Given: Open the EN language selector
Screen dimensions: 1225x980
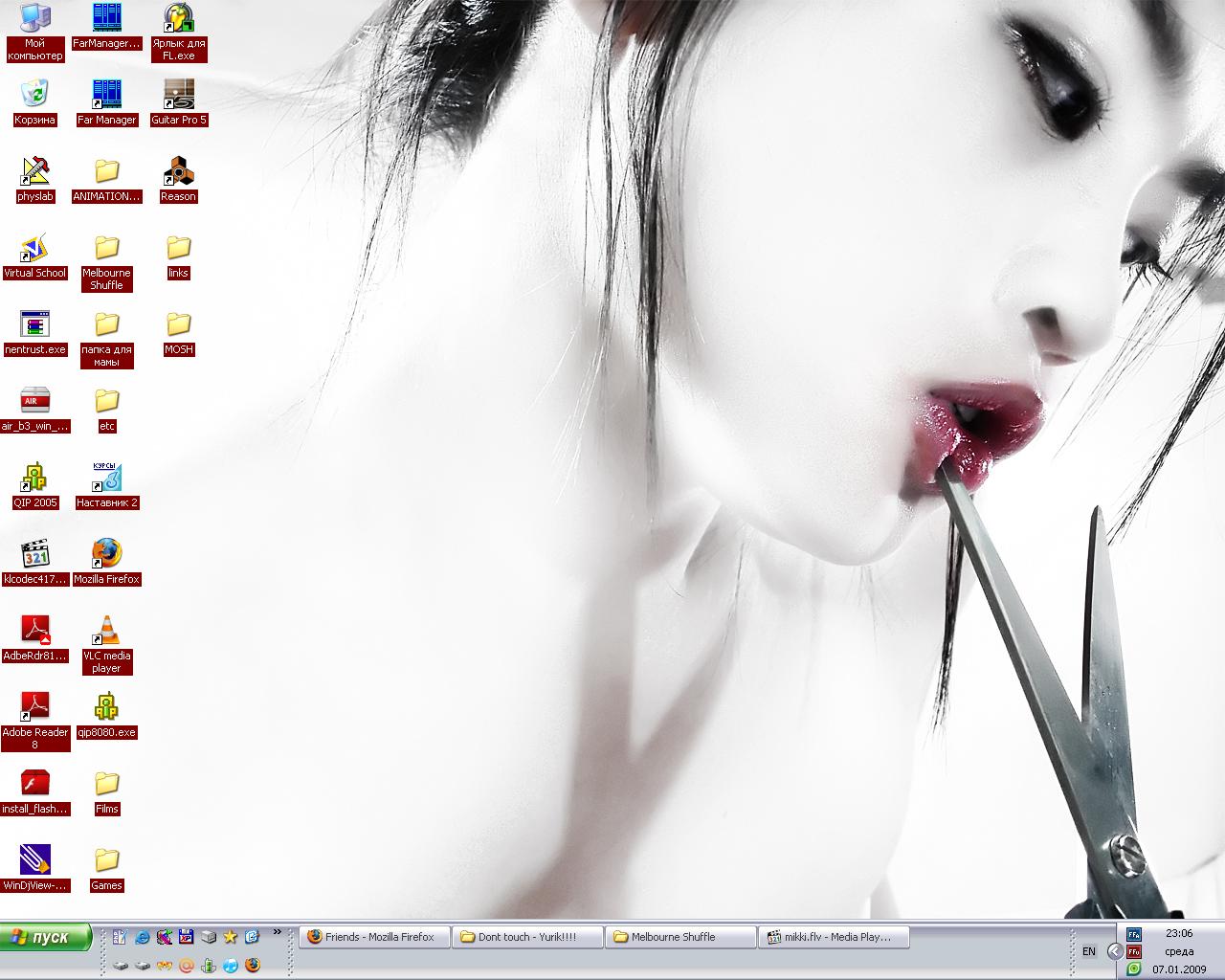Looking at the screenshot, I should pos(1089,951).
